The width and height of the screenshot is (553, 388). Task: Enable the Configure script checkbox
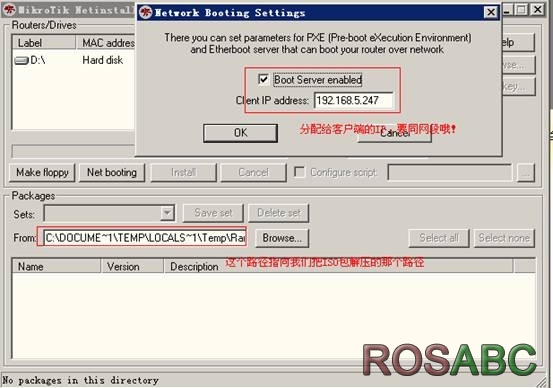(299, 172)
